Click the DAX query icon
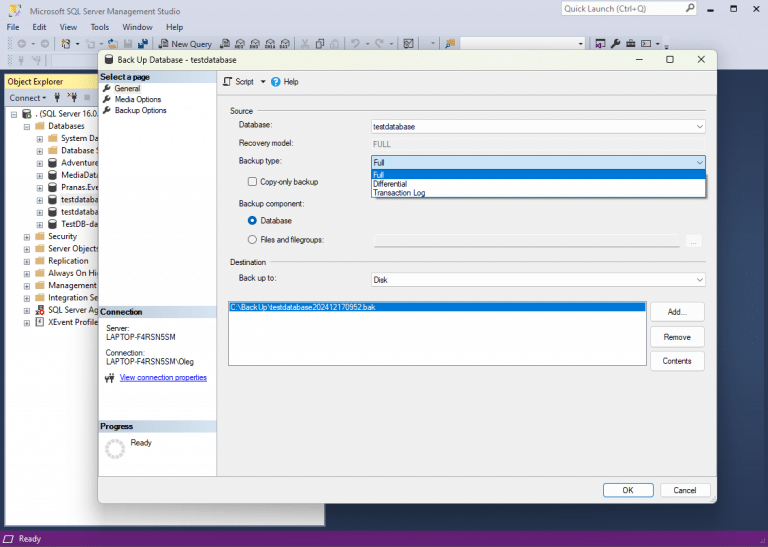Screen dimensions: 768x547 coord(285,44)
